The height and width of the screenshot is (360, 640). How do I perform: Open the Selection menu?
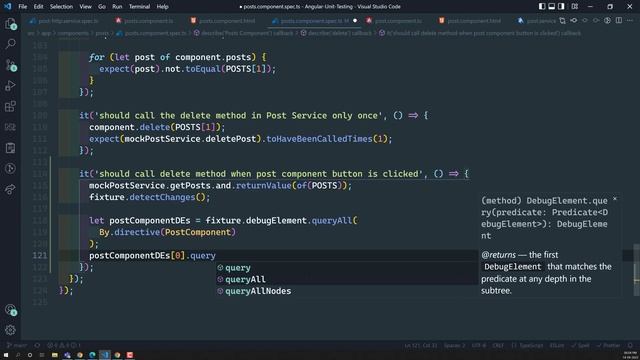click(61, 7)
